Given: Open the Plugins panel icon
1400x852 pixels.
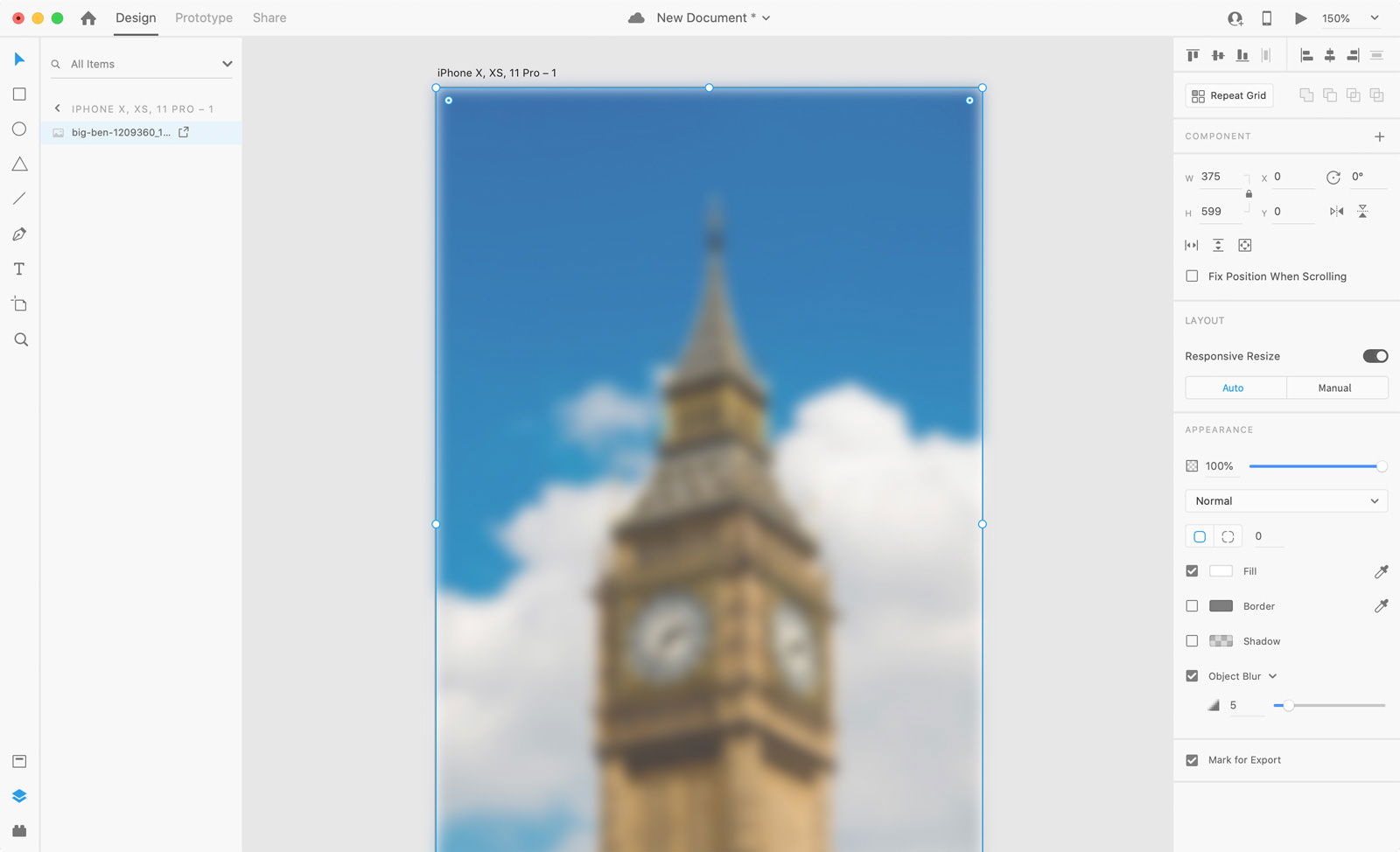Looking at the screenshot, I should pyautogui.click(x=19, y=831).
